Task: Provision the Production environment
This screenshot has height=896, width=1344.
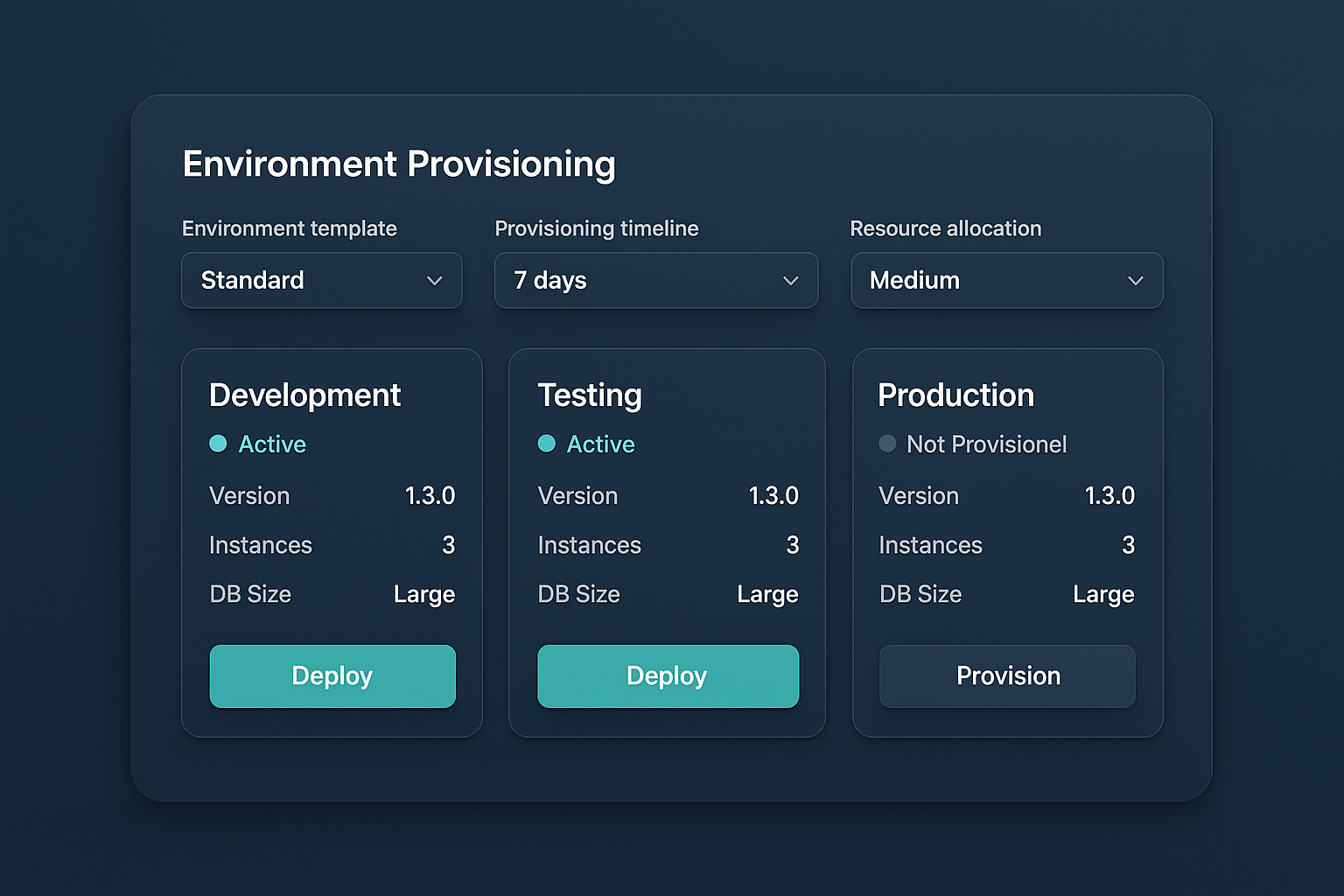Action: (1007, 675)
